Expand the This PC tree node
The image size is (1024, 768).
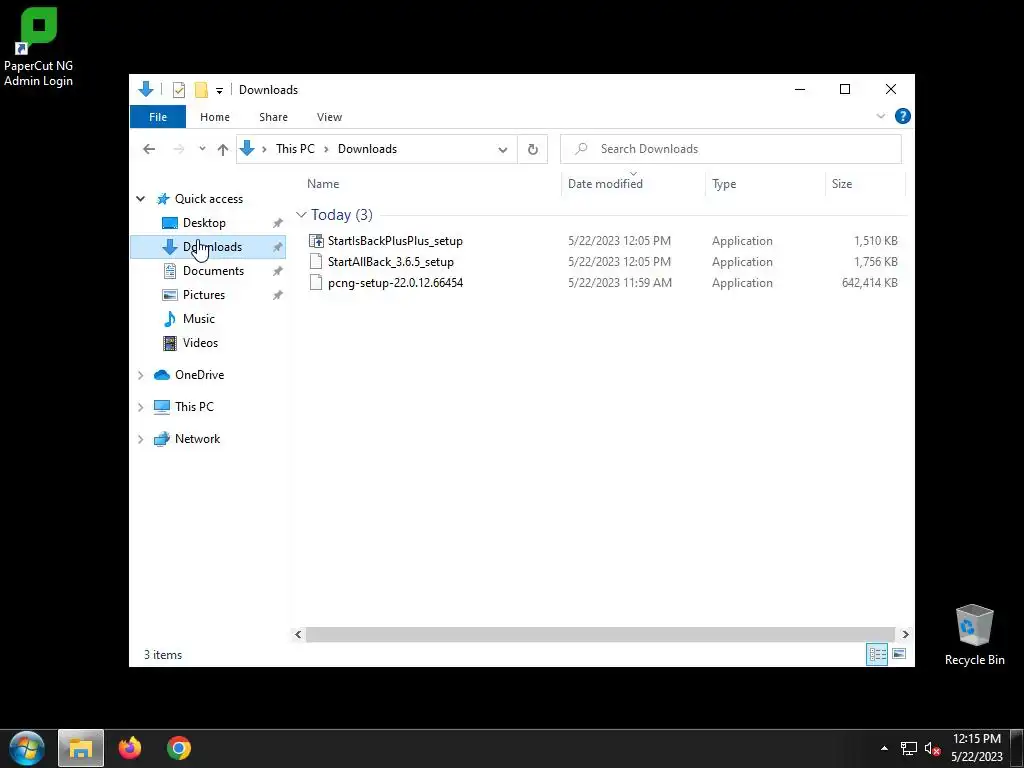[140, 407]
